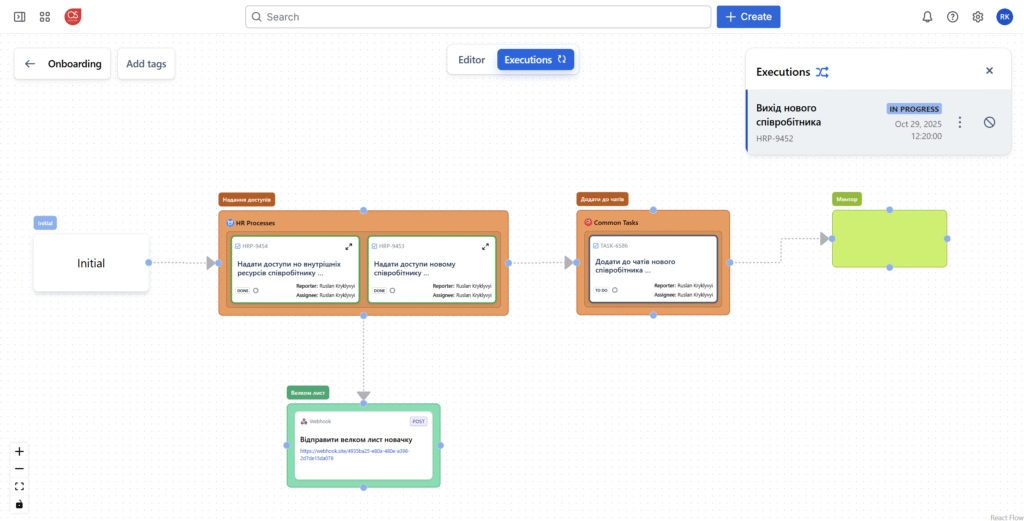Toggle the left sidebar panel icon
This screenshot has height=521, width=1024.
click(x=19, y=17)
